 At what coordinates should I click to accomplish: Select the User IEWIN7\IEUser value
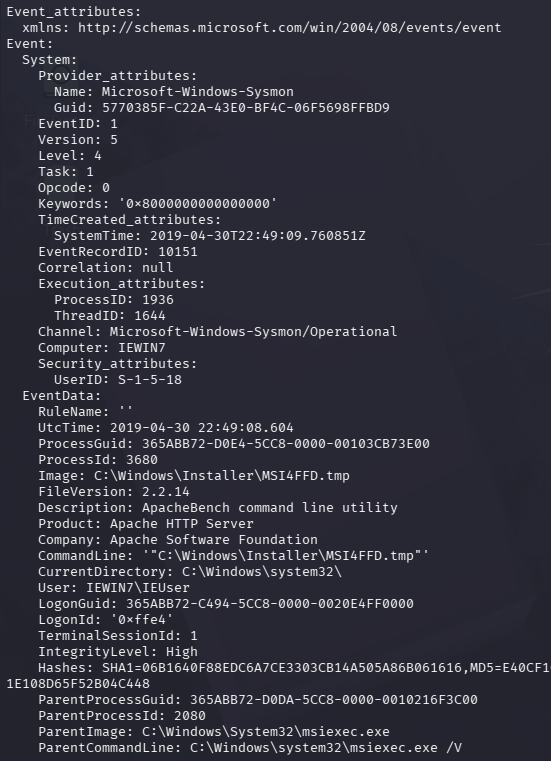(x=138, y=588)
